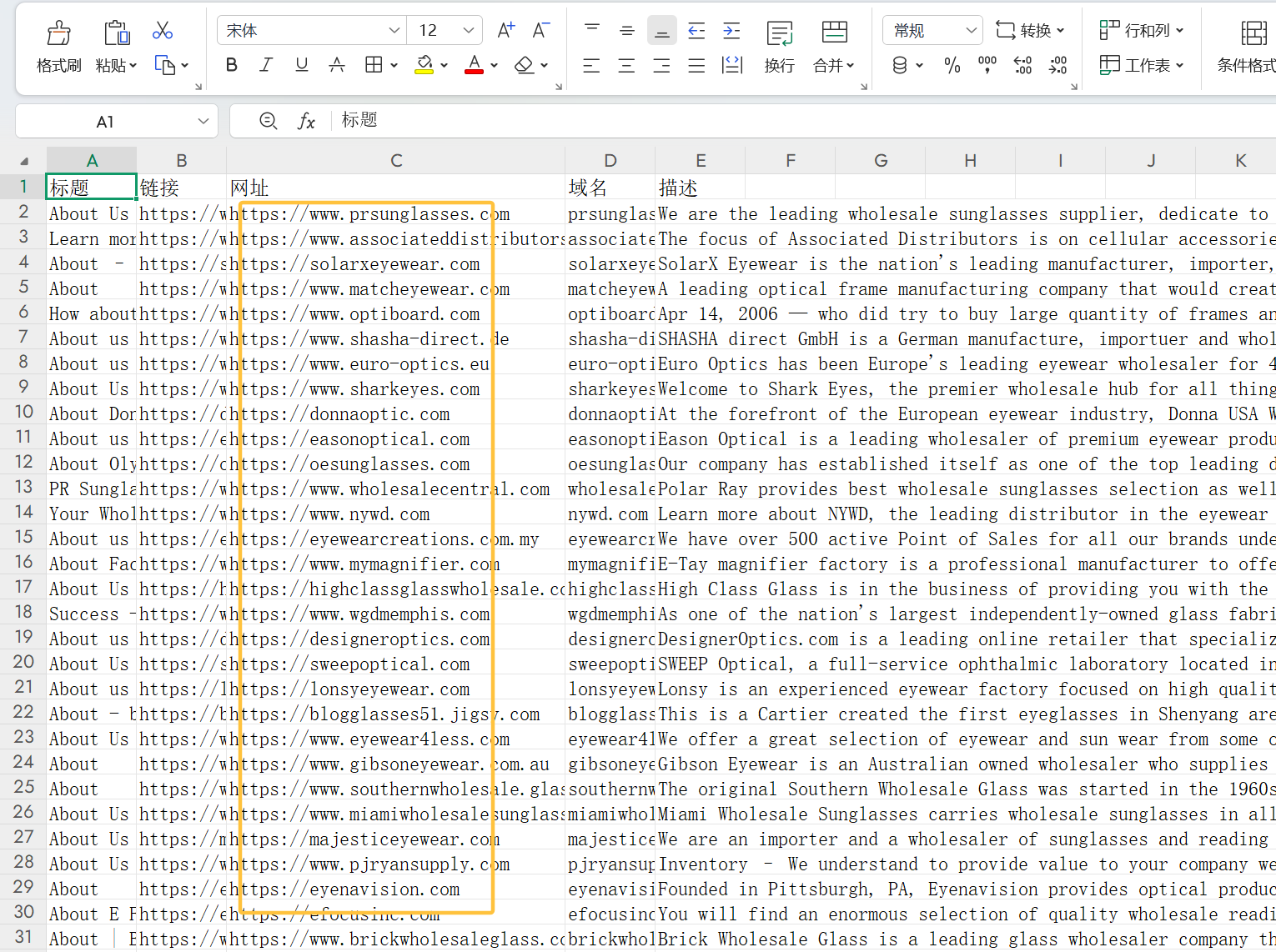
Task: Toggle Underline formatting
Action: tap(301, 65)
